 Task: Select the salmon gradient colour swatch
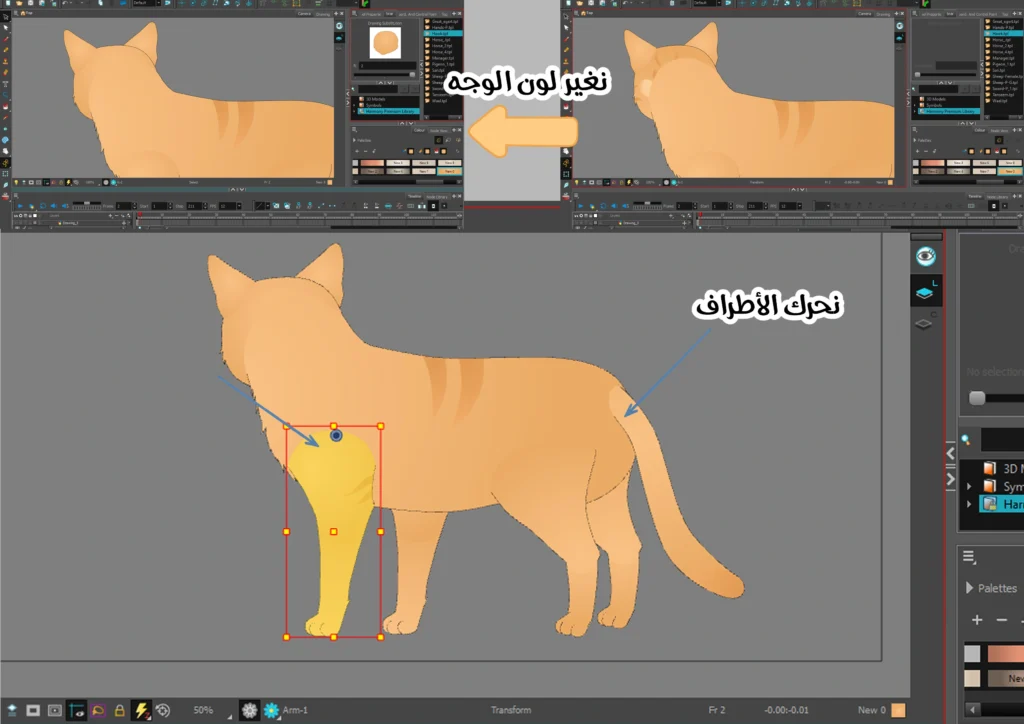coord(1005,653)
